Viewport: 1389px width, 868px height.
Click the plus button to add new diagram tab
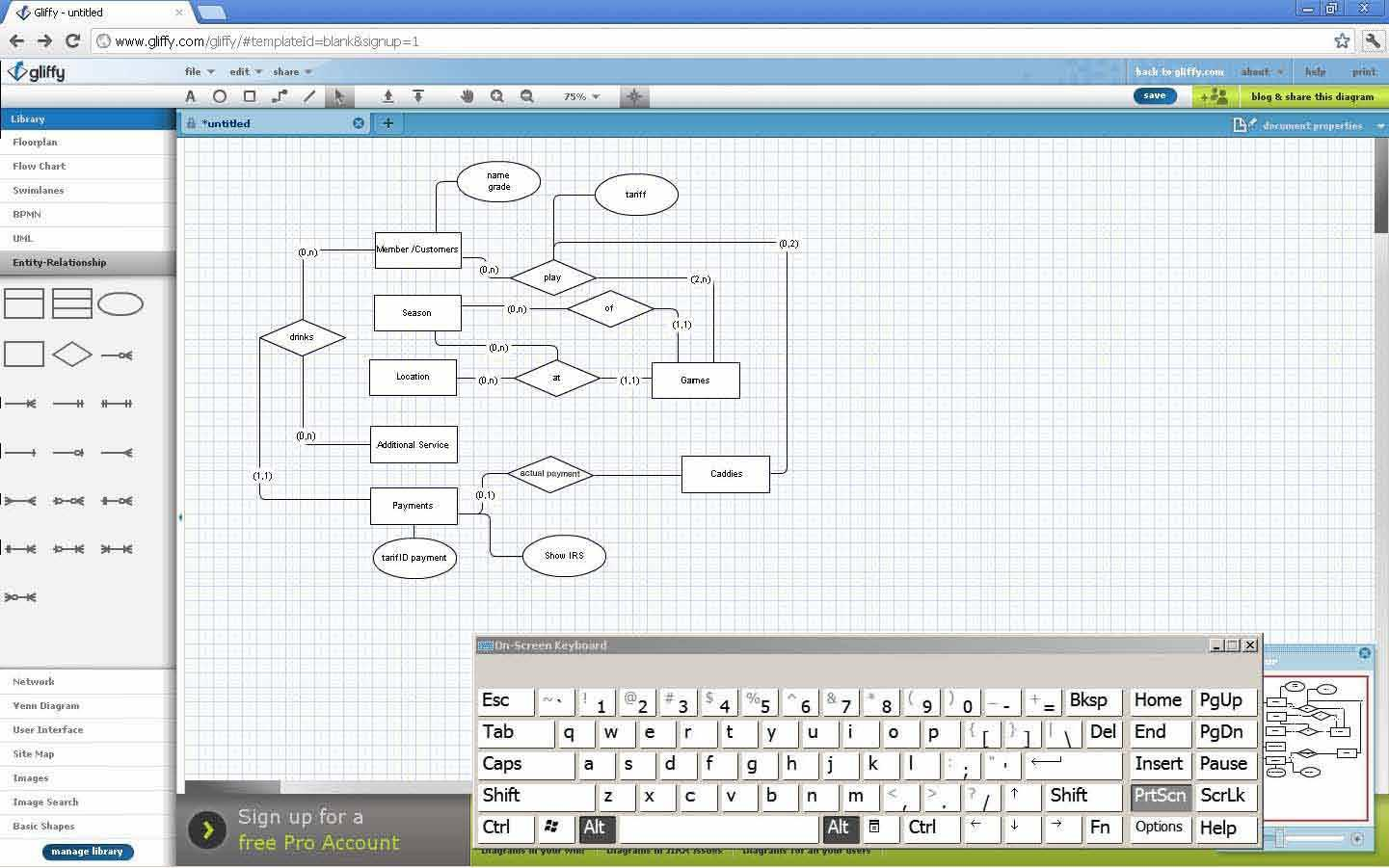click(387, 123)
